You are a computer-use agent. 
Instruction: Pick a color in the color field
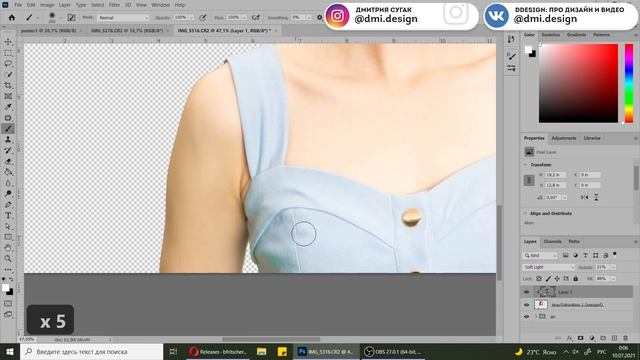pos(578,83)
